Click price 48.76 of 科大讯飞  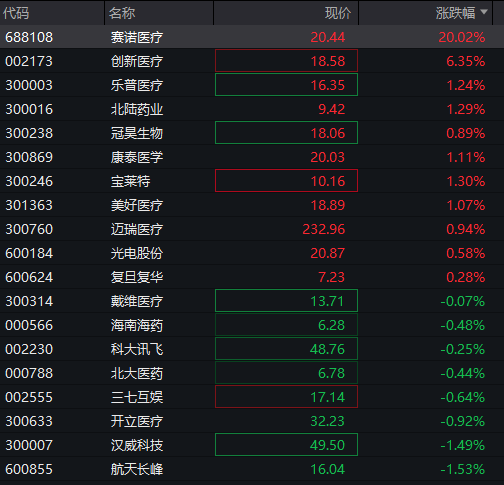click(x=328, y=349)
